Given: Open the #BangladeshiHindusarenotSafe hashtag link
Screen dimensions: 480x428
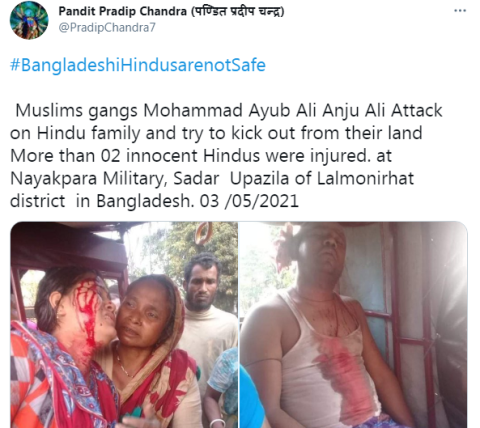Looking at the screenshot, I should point(138,65).
